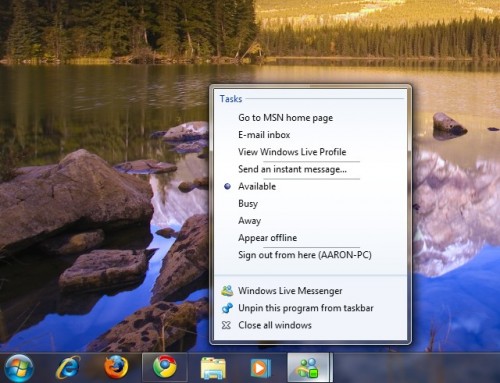The width and height of the screenshot is (500, 383).
Task: Set status to Away
Action: pos(249,221)
